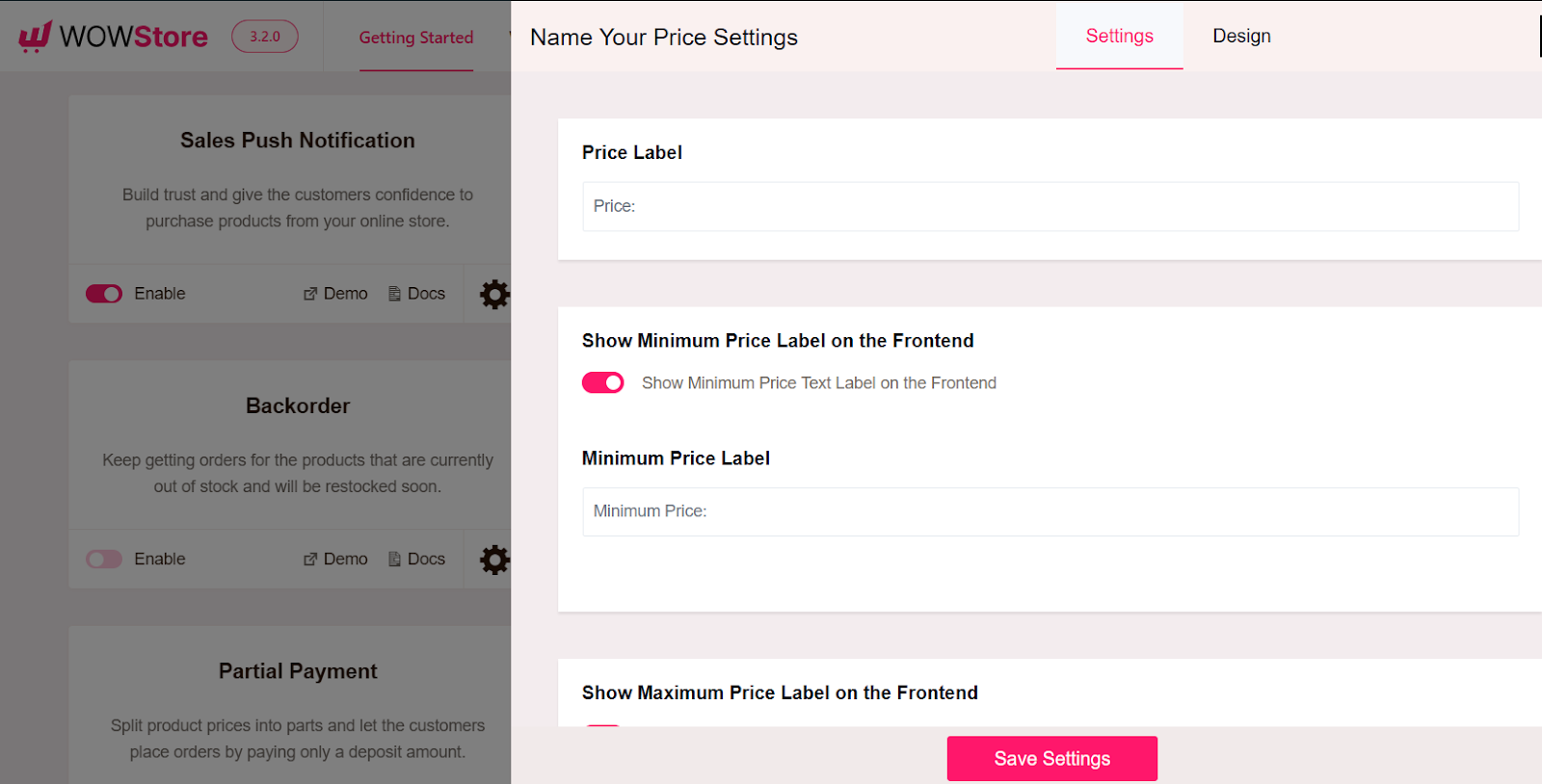Enable the Backorder toggle

click(x=103, y=559)
